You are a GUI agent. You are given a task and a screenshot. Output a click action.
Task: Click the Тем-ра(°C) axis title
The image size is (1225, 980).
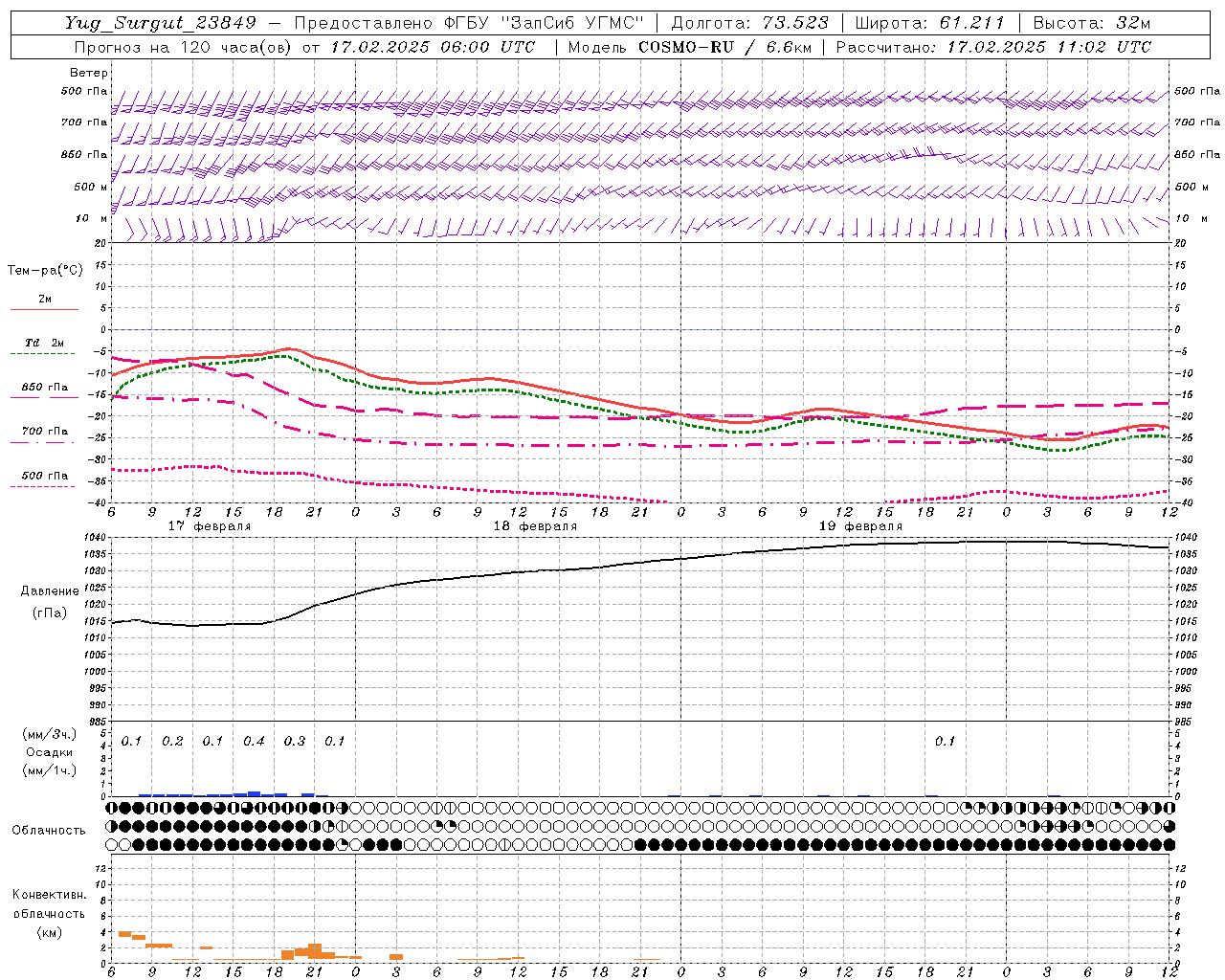pos(45,271)
